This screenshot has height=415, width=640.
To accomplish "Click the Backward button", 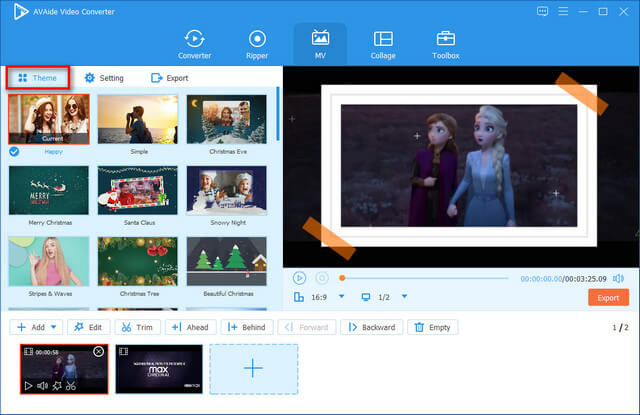I will click(371, 327).
